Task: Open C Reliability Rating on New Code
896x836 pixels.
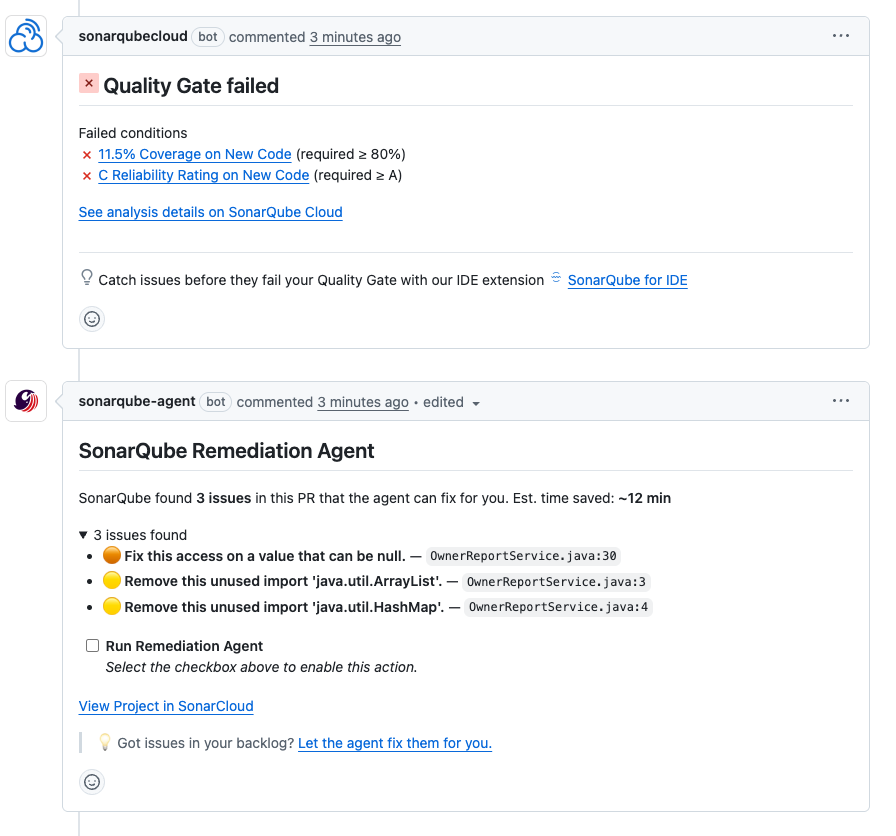Action: tap(203, 175)
